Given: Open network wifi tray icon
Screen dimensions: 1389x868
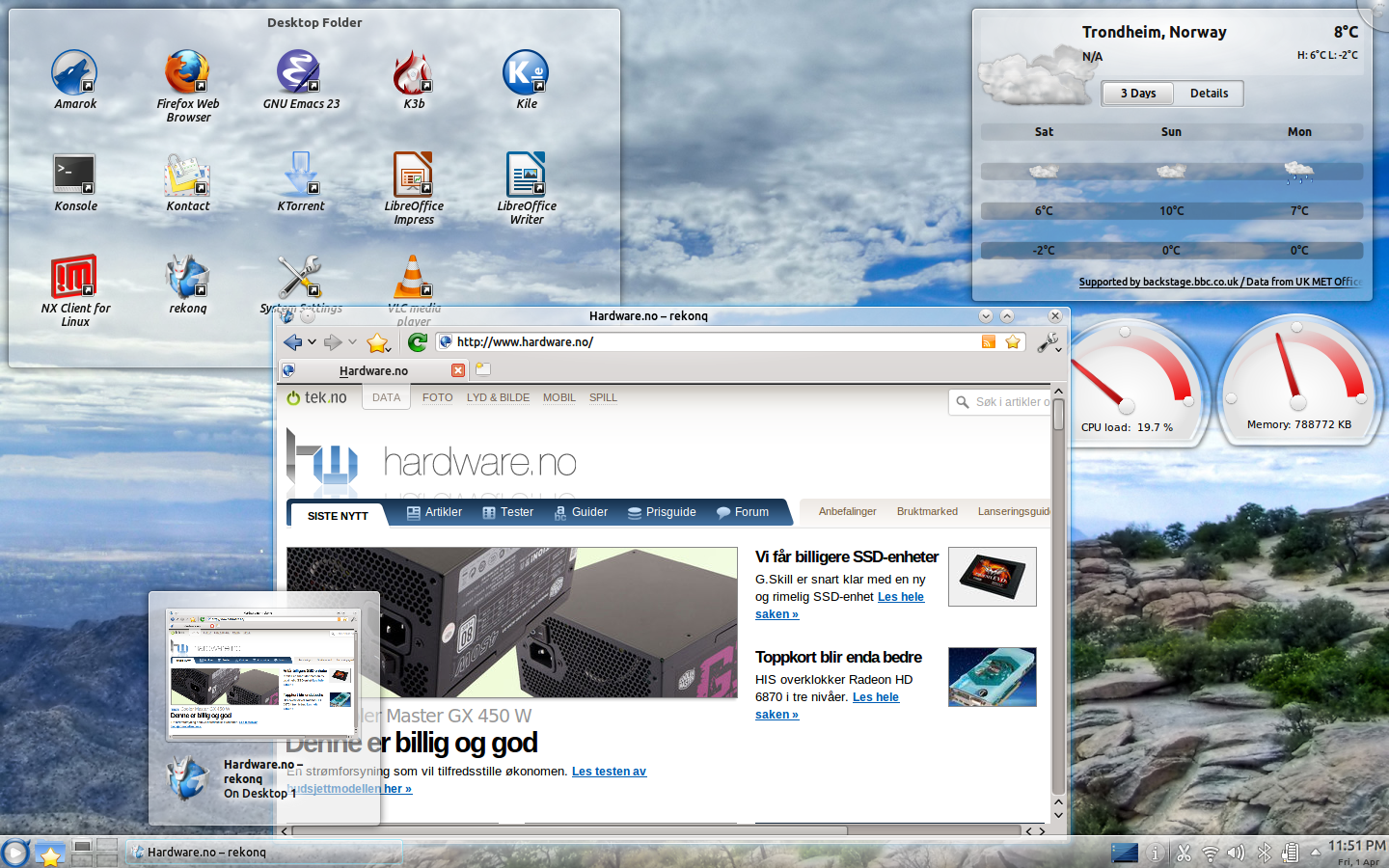Looking at the screenshot, I should click(x=1210, y=854).
